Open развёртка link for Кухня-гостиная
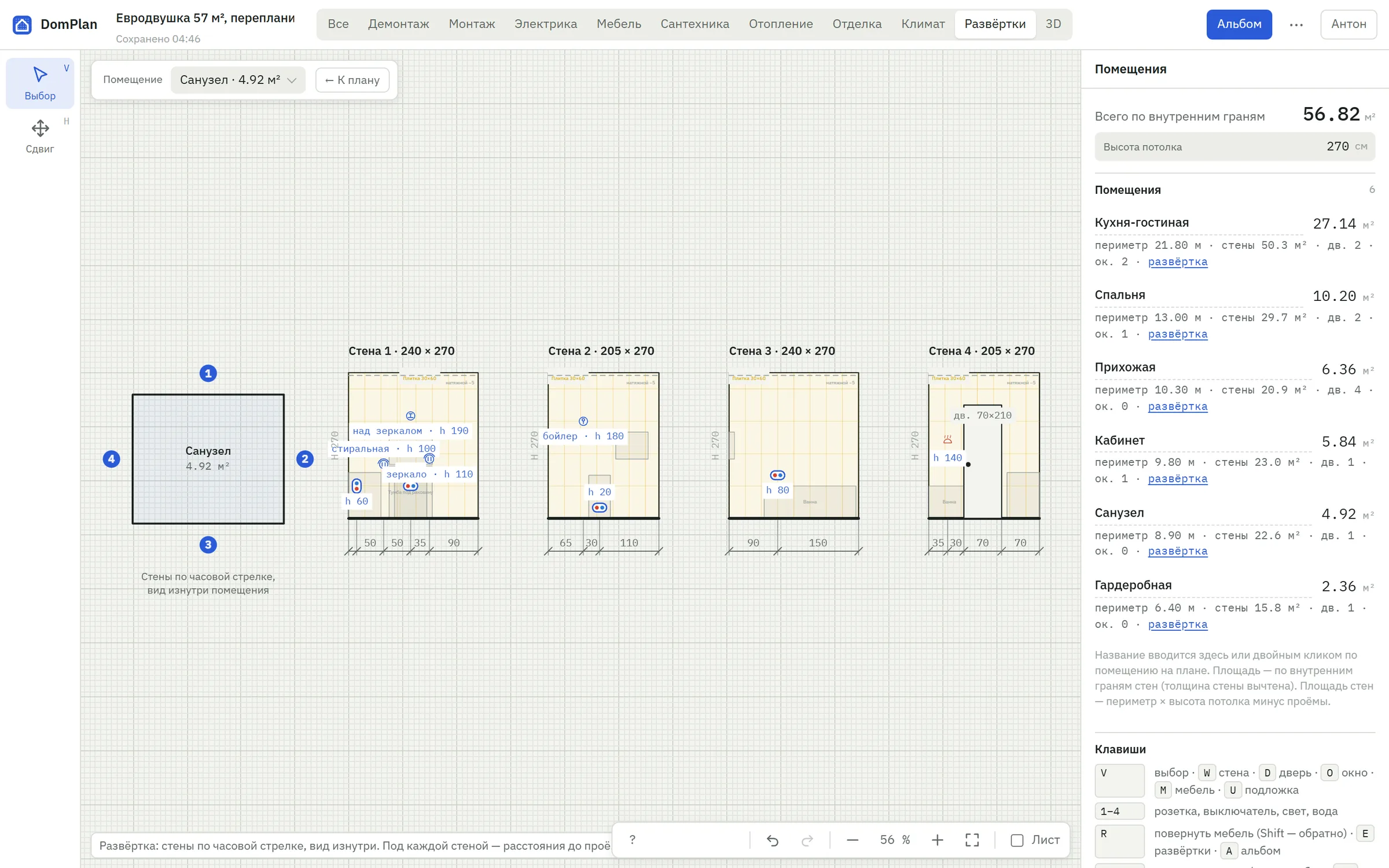This screenshot has height=868, width=1389. click(x=1178, y=262)
